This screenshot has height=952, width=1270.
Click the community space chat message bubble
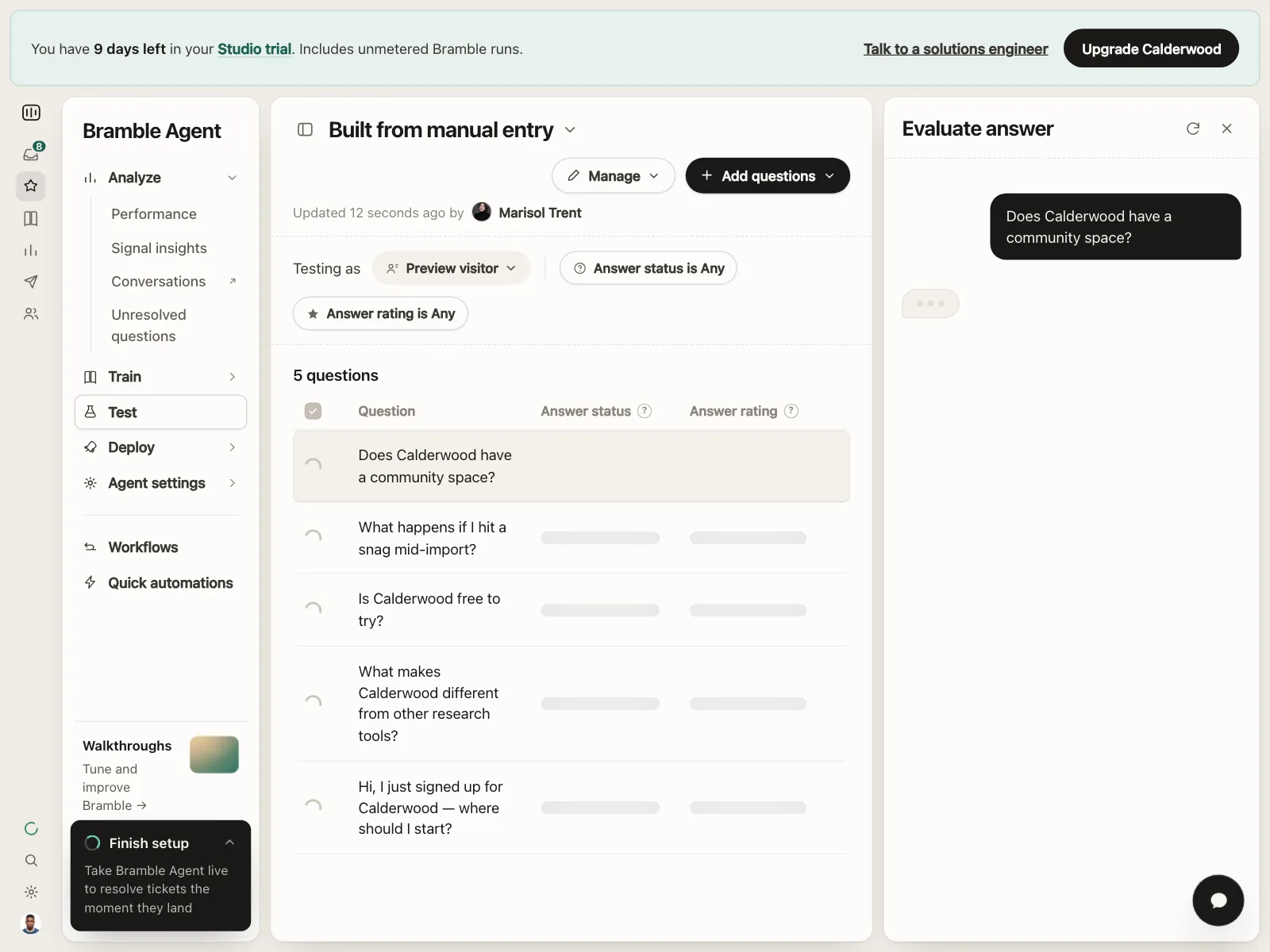(1115, 227)
